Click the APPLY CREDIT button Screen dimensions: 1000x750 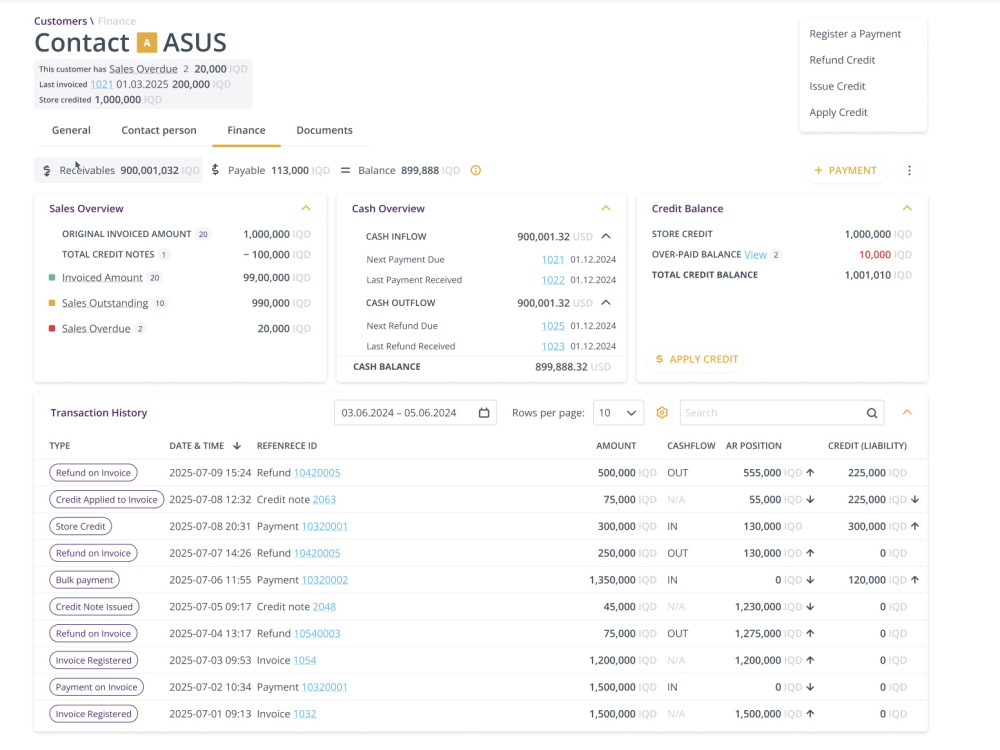(x=696, y=359)
